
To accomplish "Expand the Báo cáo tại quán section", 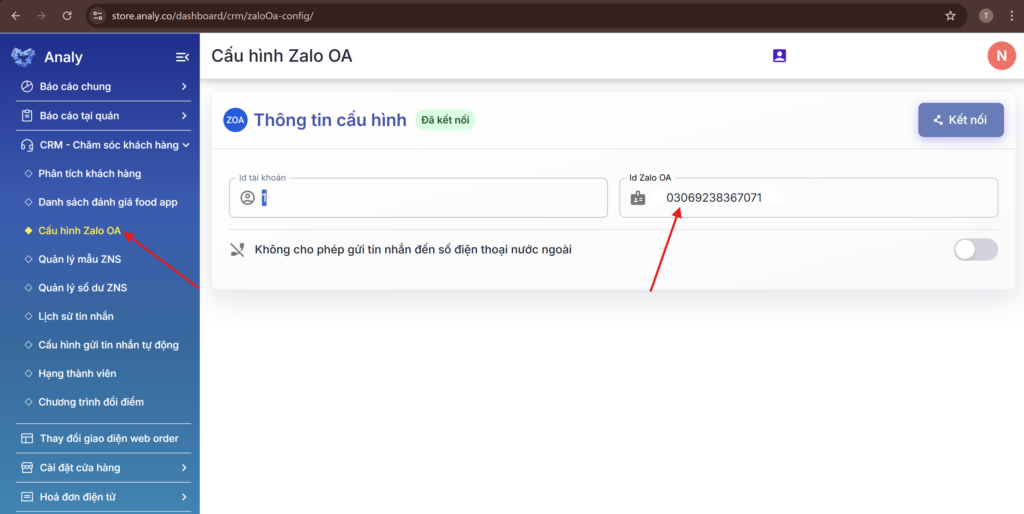I will (104, 116).
